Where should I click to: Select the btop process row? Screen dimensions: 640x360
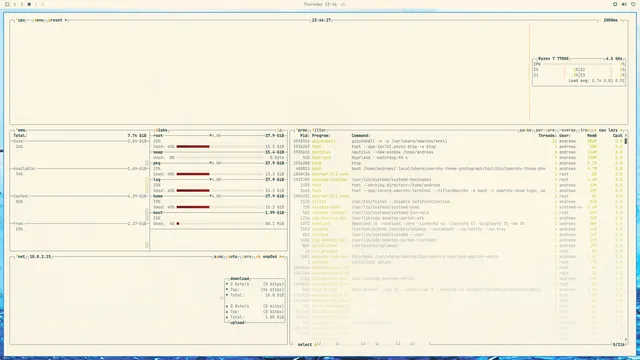coord(457,163)
